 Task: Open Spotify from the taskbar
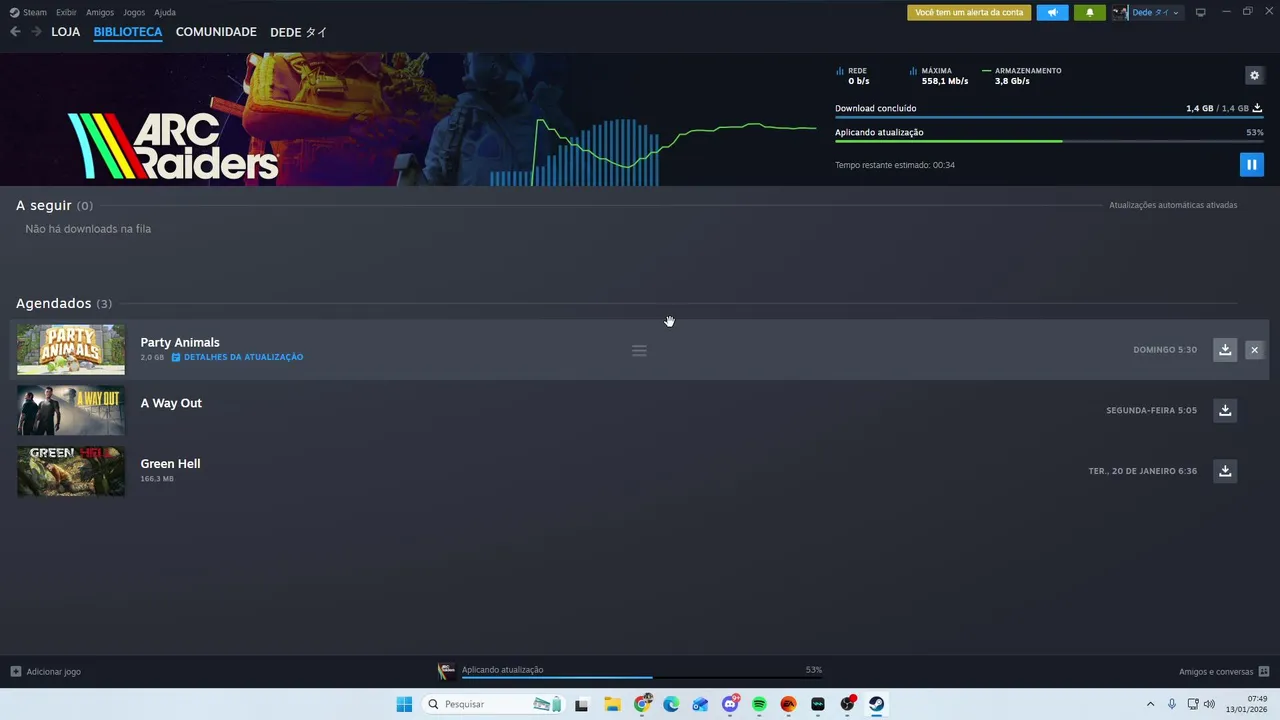tap(759, 704)
